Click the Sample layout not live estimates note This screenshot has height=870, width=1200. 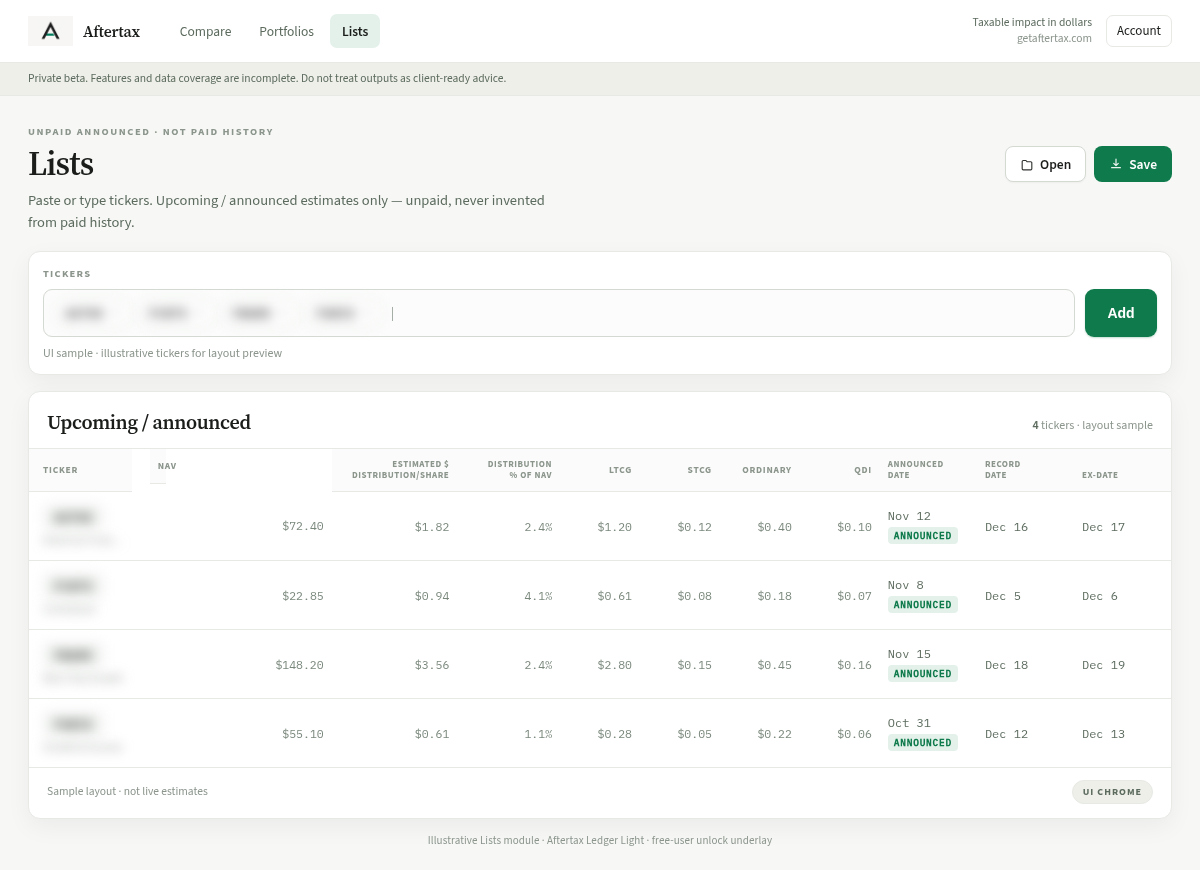tap(128, 791)
